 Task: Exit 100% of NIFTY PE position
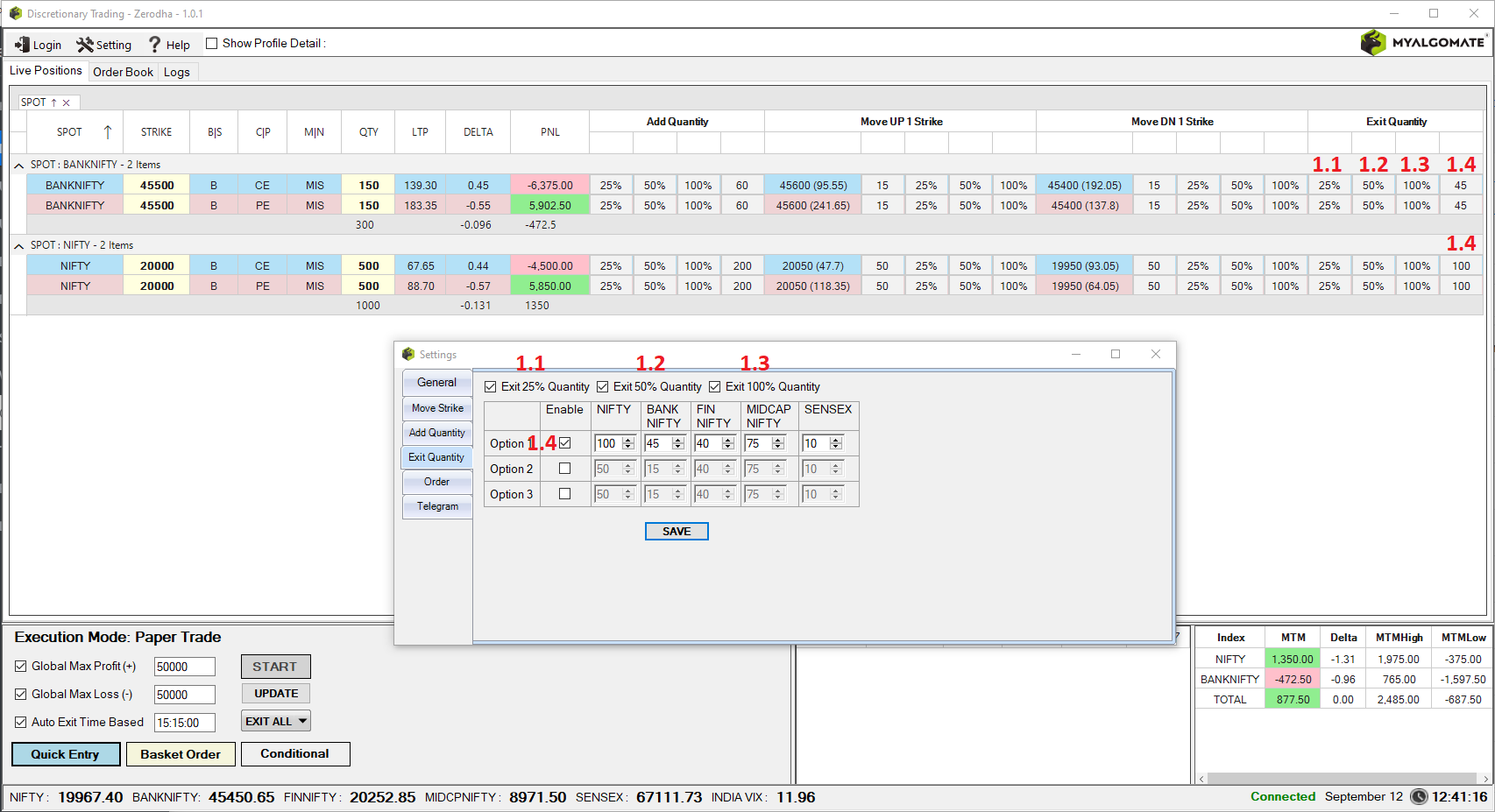1417,286
